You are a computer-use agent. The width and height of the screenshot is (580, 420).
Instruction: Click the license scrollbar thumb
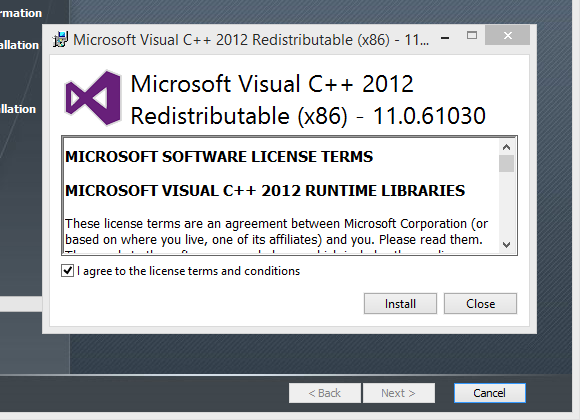point(506,164)
